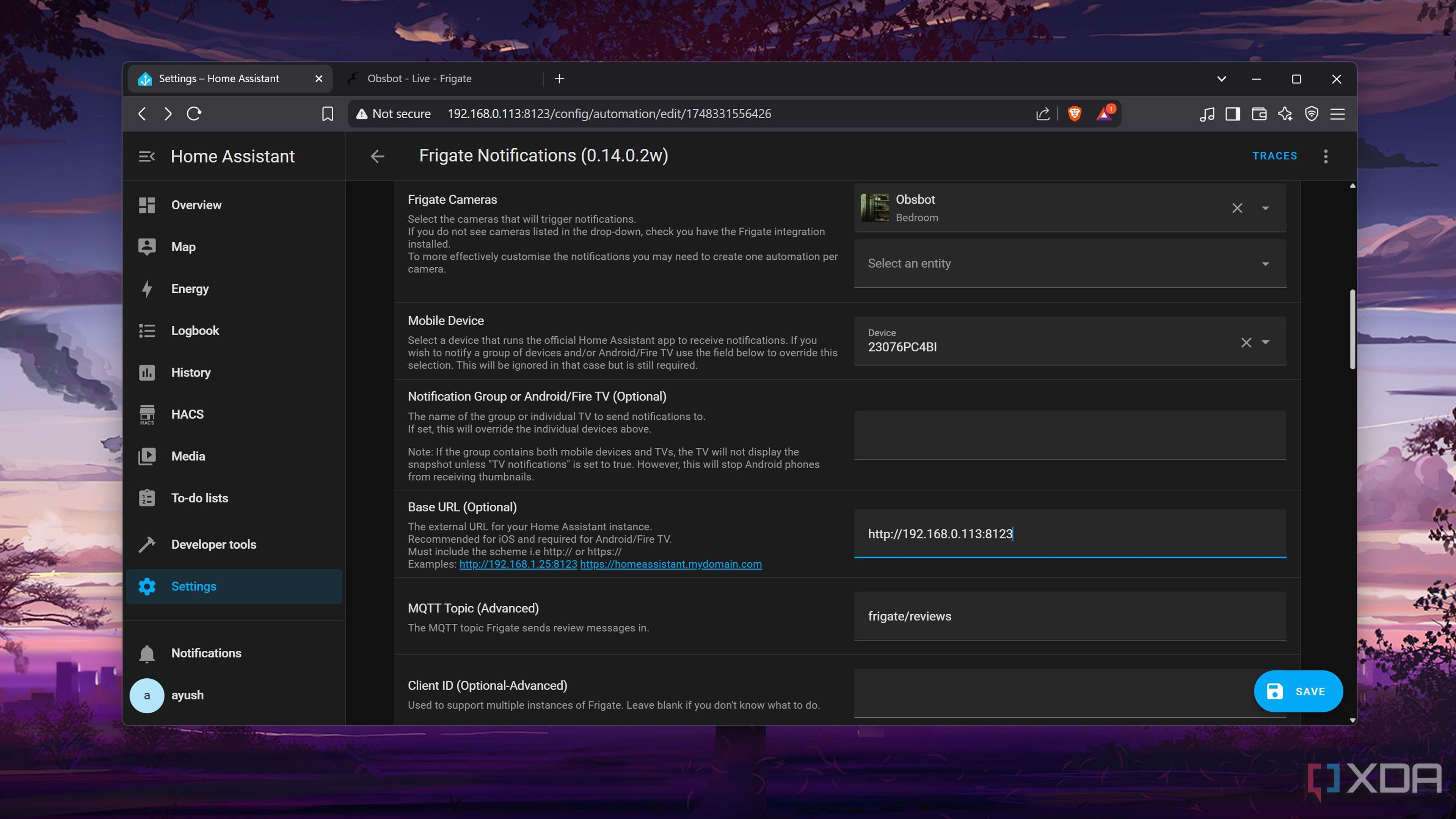Open the TRACES link

(1274, 156)
